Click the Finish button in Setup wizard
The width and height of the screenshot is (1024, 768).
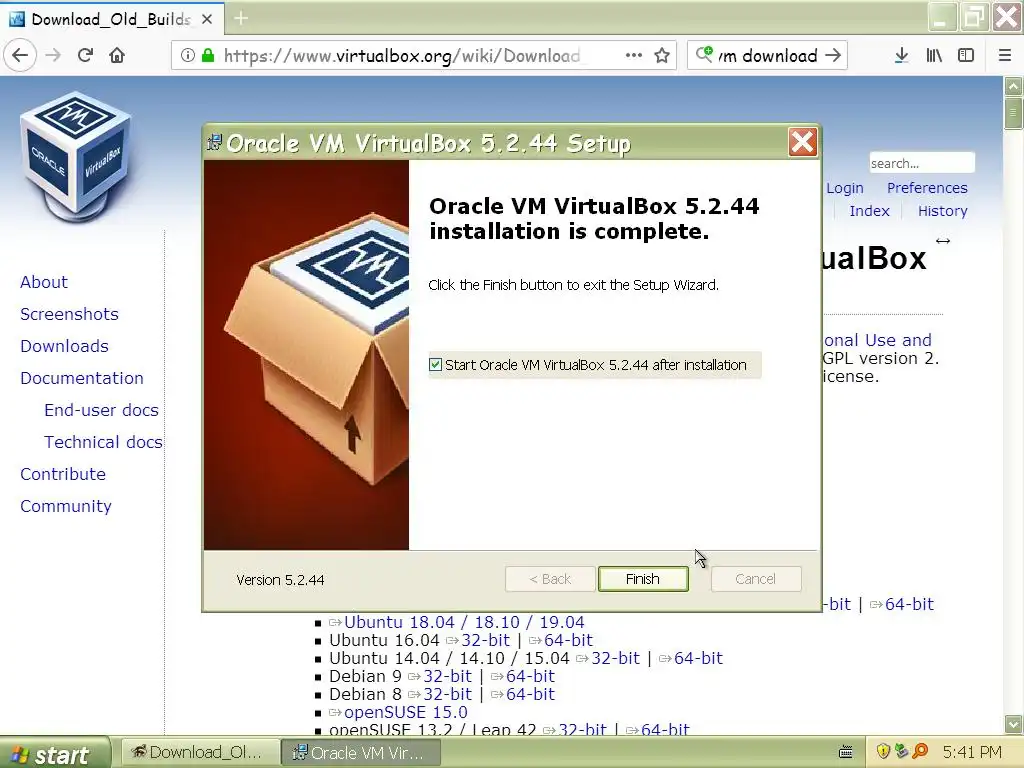[x=643, y=579]
